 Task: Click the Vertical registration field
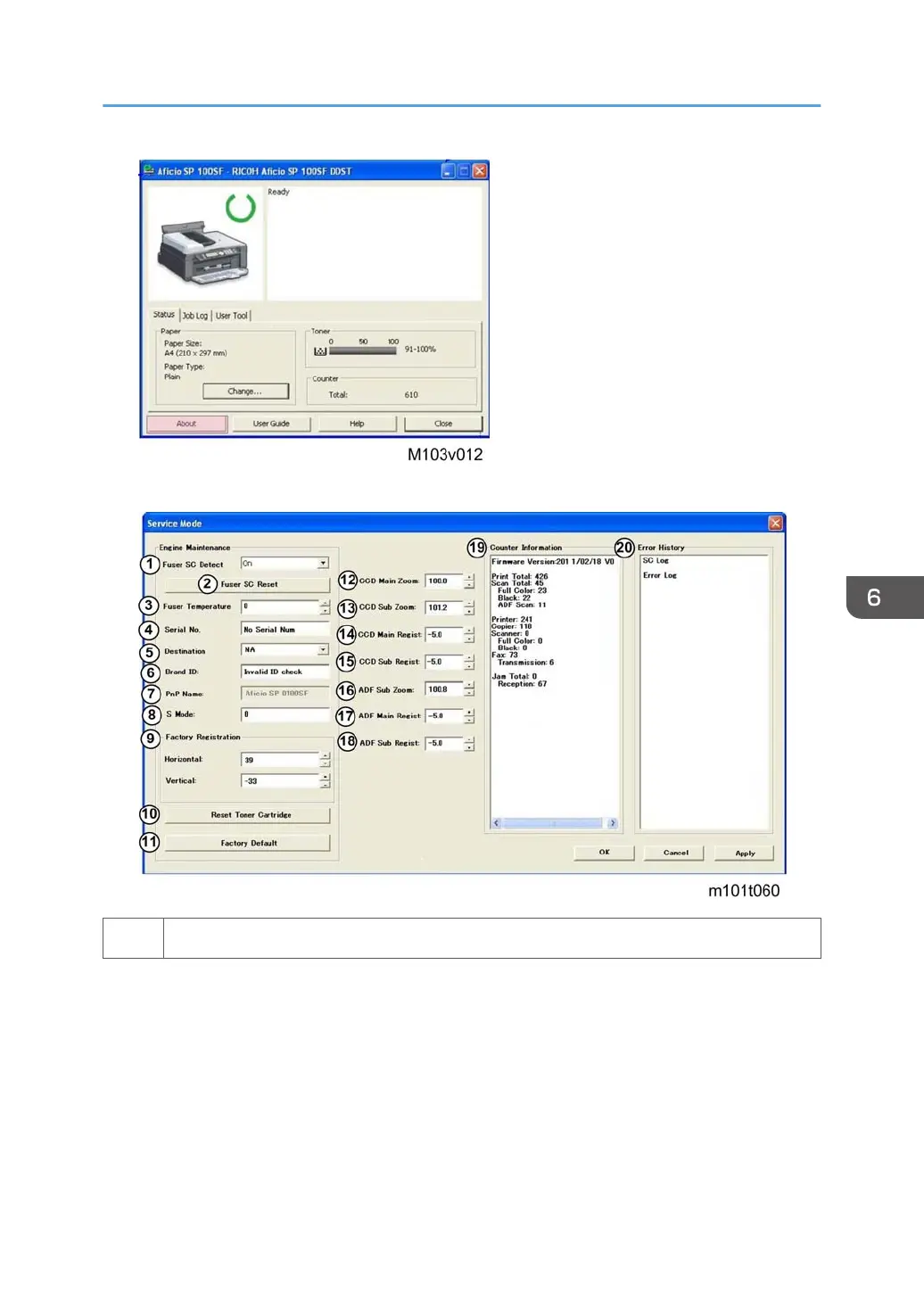280,781
